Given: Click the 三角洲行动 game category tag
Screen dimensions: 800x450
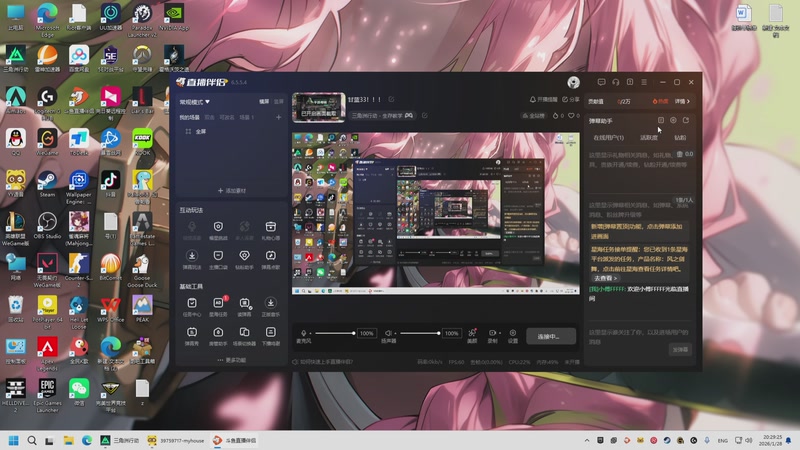Looking at the screenshot, I should point(382,116).
